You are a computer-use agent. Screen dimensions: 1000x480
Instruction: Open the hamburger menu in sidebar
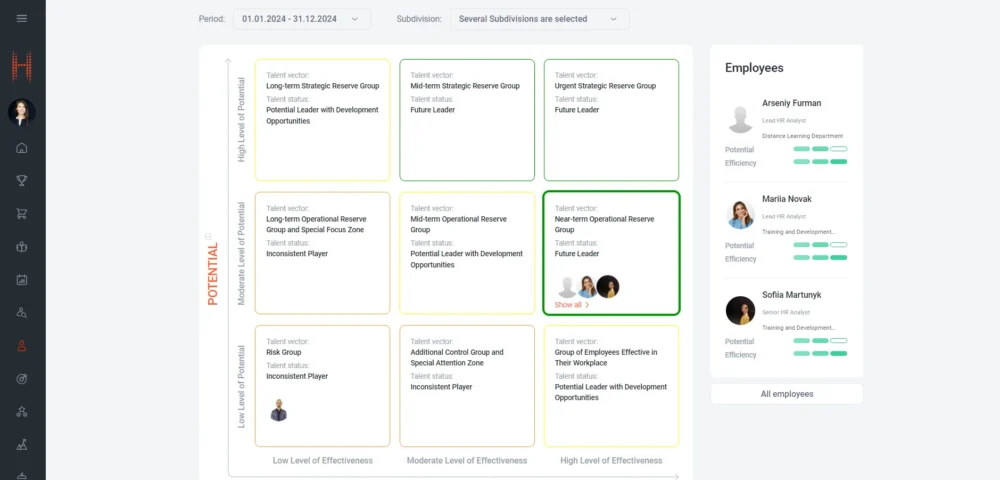pyautogui.click(x=22, y=18)
